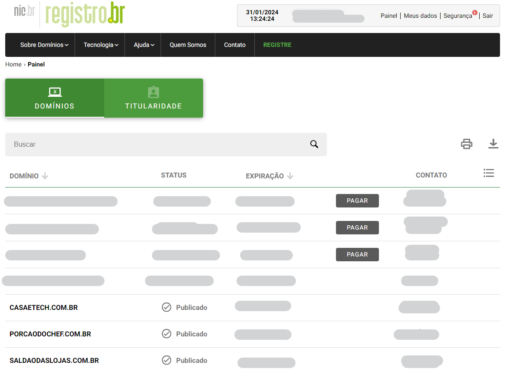Click the registro.br logo

tap(85, 14)
